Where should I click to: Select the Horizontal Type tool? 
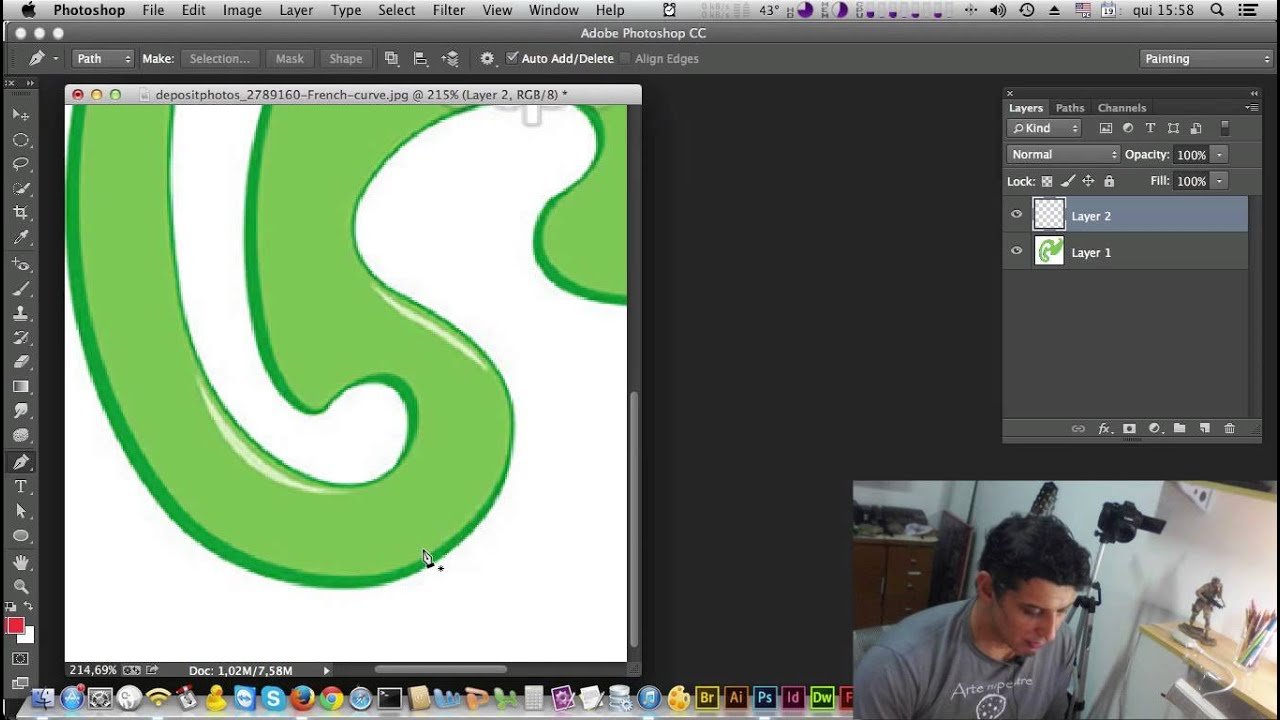[x=22, y=486]
